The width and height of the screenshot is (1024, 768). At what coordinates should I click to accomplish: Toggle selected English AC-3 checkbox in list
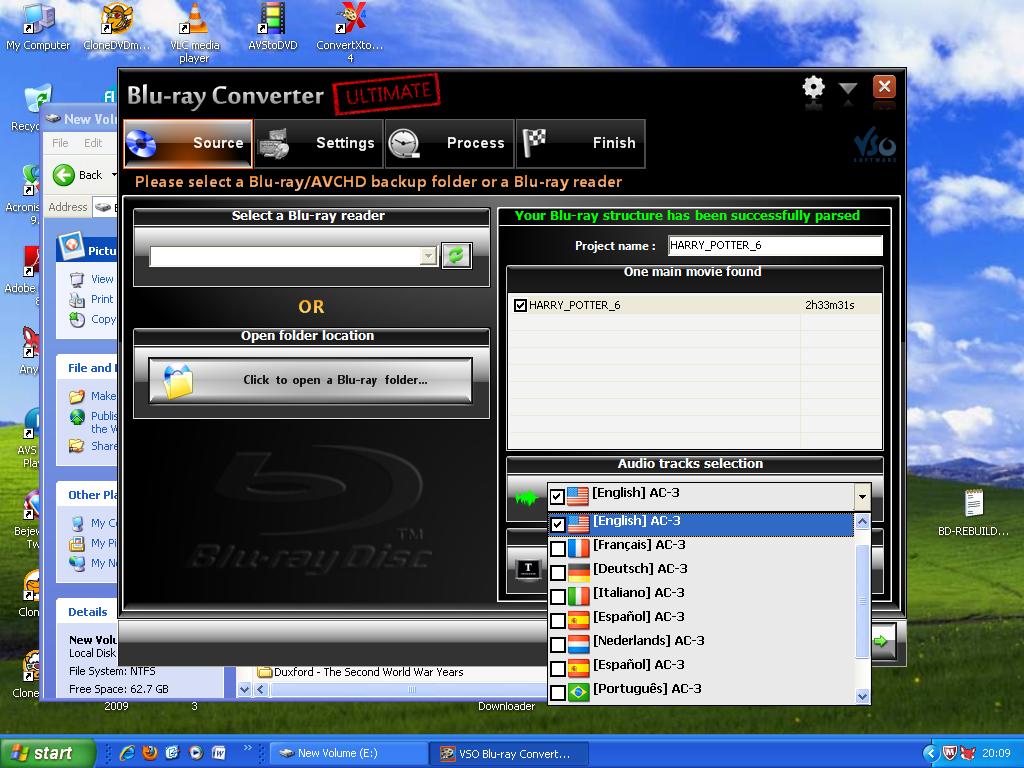tap(558, 524)
